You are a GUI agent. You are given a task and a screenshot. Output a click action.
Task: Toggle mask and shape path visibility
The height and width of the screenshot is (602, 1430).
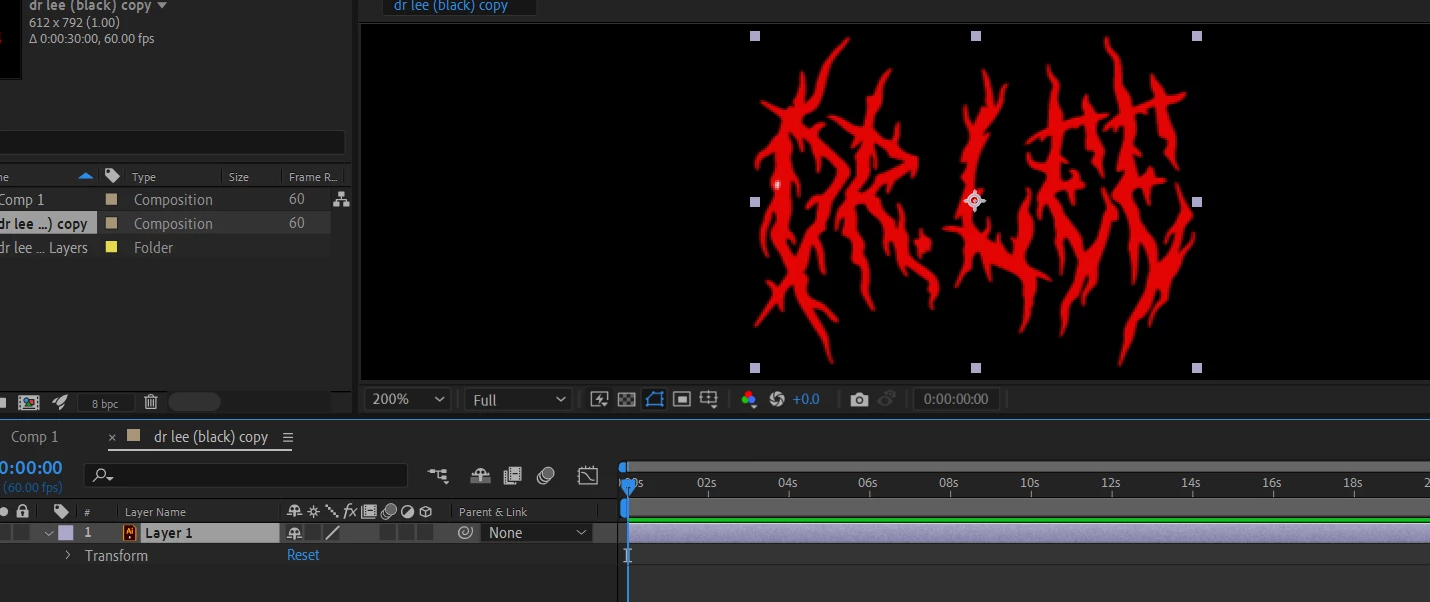pyautogui.click(x=654, y=399)
